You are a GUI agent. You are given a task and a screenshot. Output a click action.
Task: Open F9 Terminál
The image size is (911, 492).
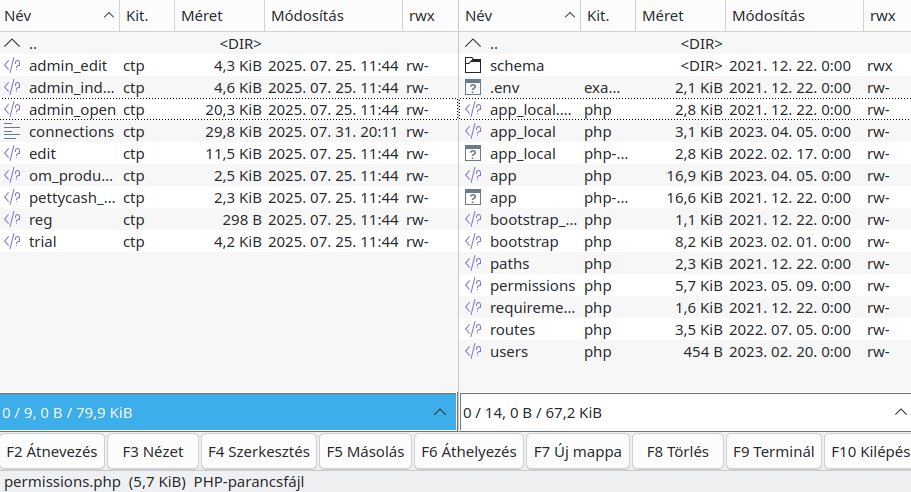tap(774, 451)
